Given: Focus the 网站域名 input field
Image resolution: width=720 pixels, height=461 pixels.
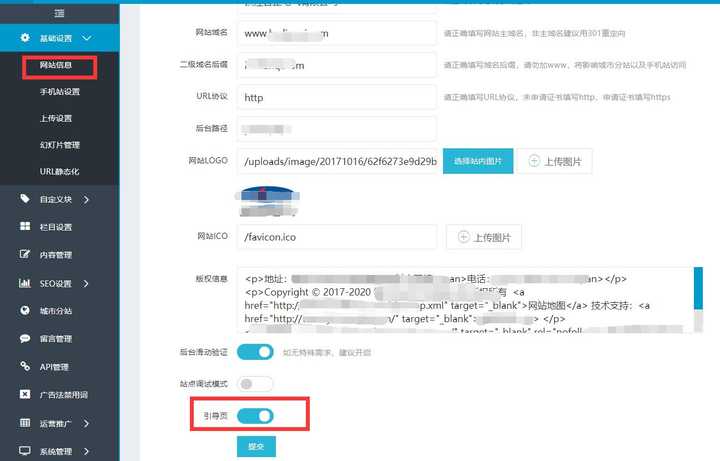Looking at the screenshot, I should click(x=337, y=33).
